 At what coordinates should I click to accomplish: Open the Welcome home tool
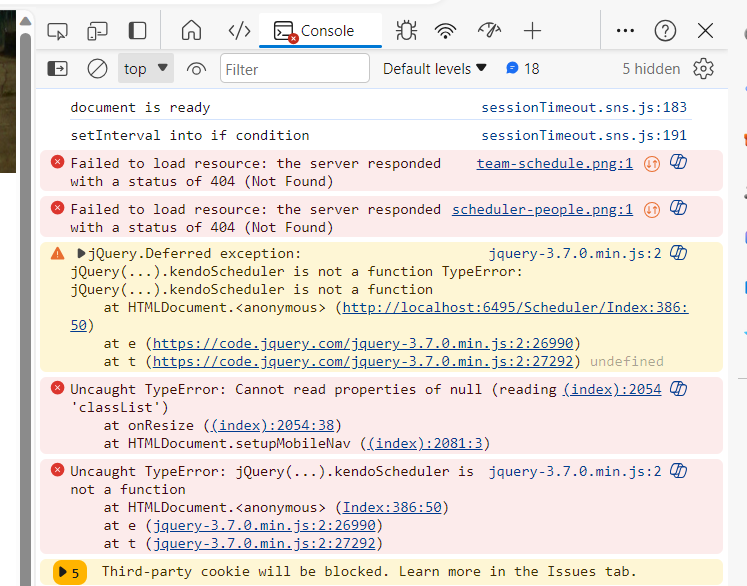click(191, 31)
